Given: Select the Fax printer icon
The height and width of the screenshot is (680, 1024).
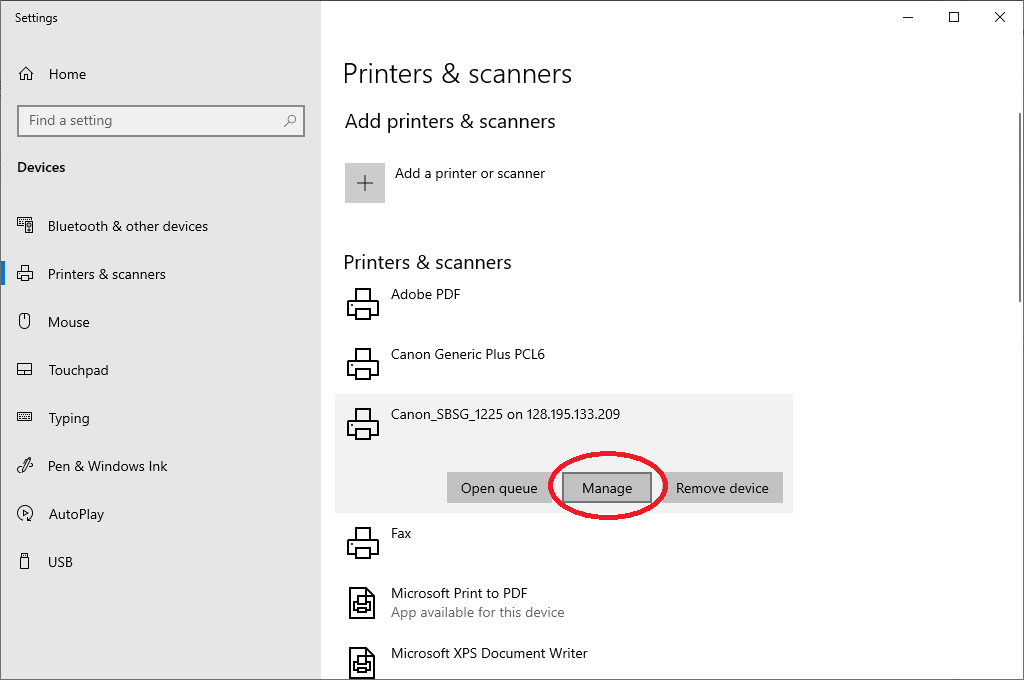Looking at the screenshot, I should (x=362, y=542).
